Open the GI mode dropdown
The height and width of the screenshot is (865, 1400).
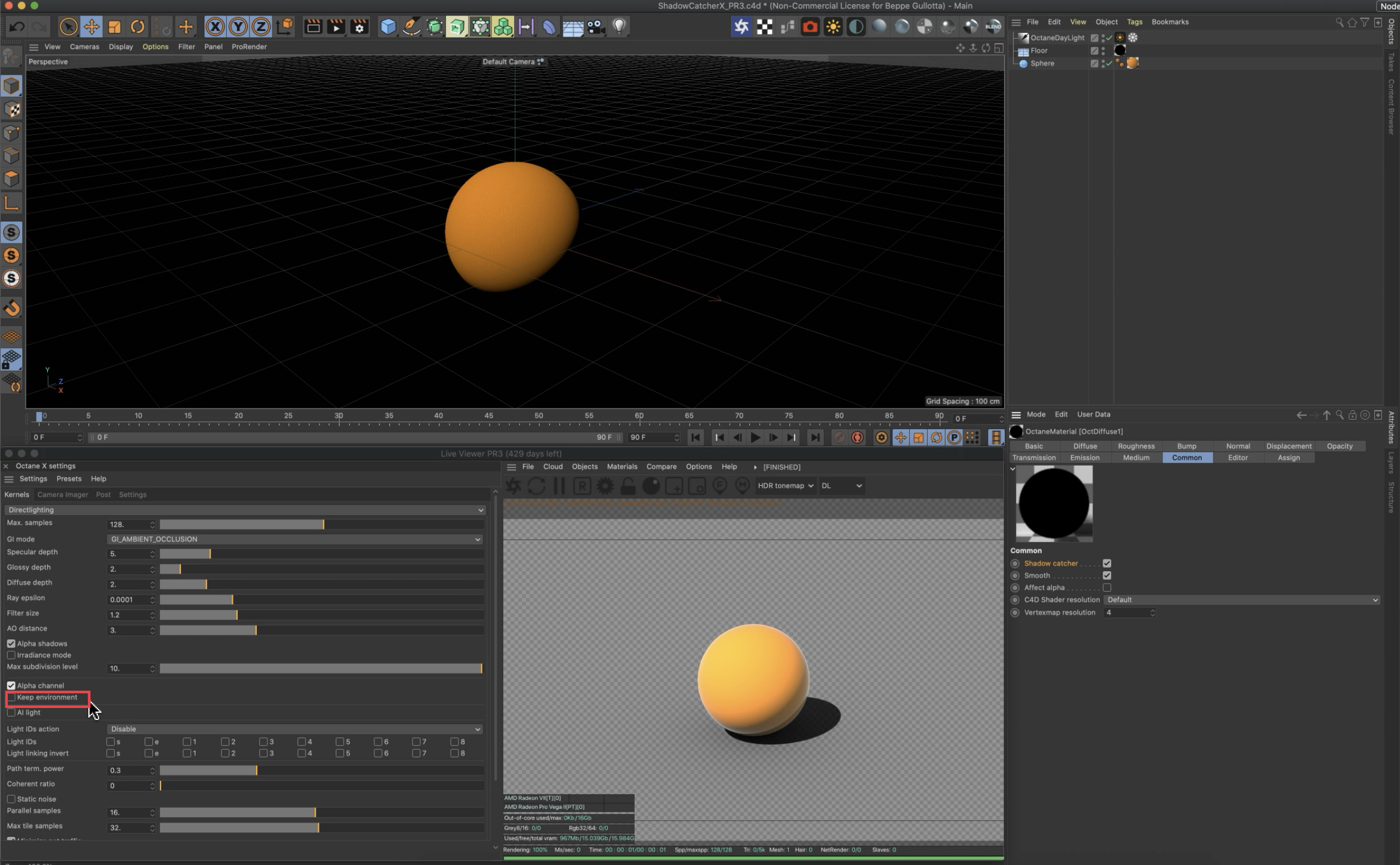295,539
